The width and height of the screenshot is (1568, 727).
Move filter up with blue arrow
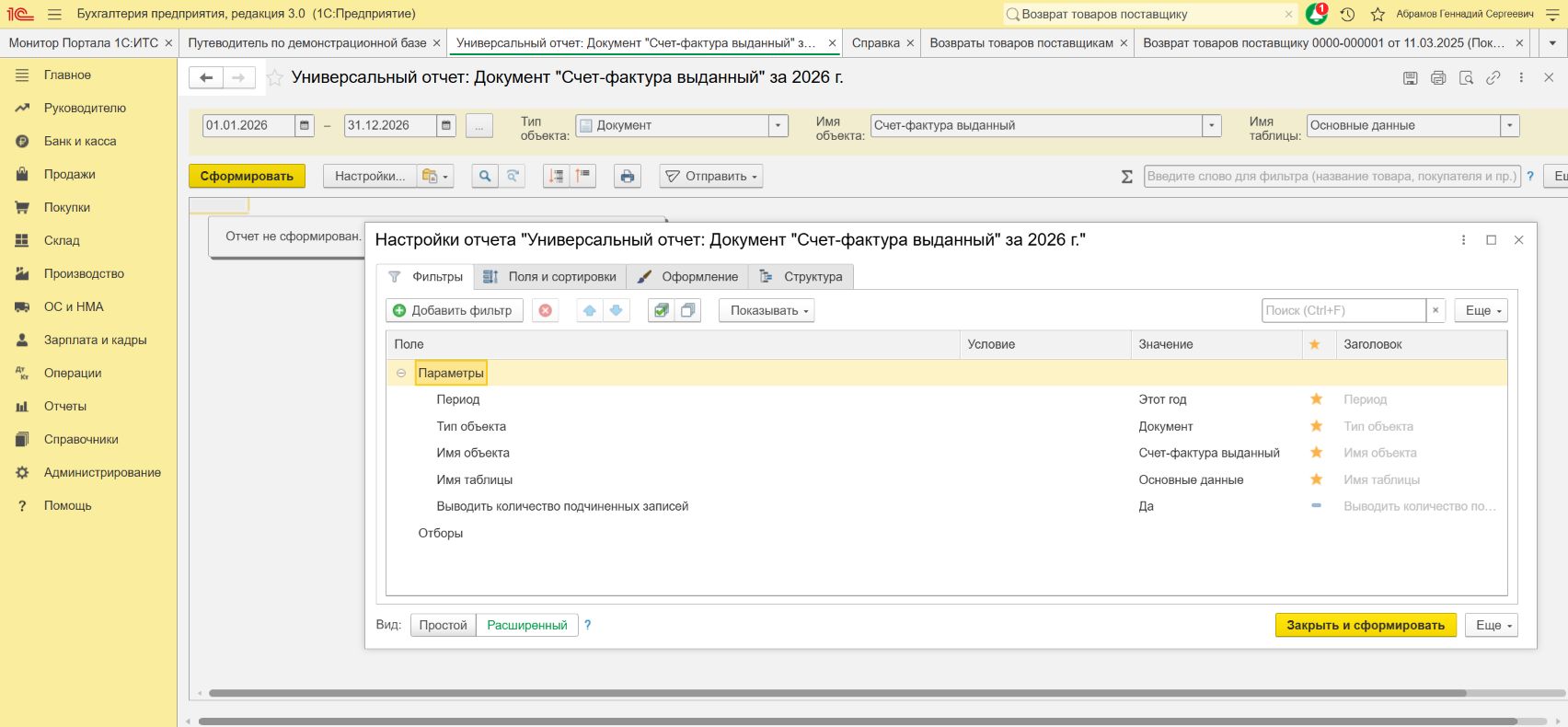[x=590, y=311]
